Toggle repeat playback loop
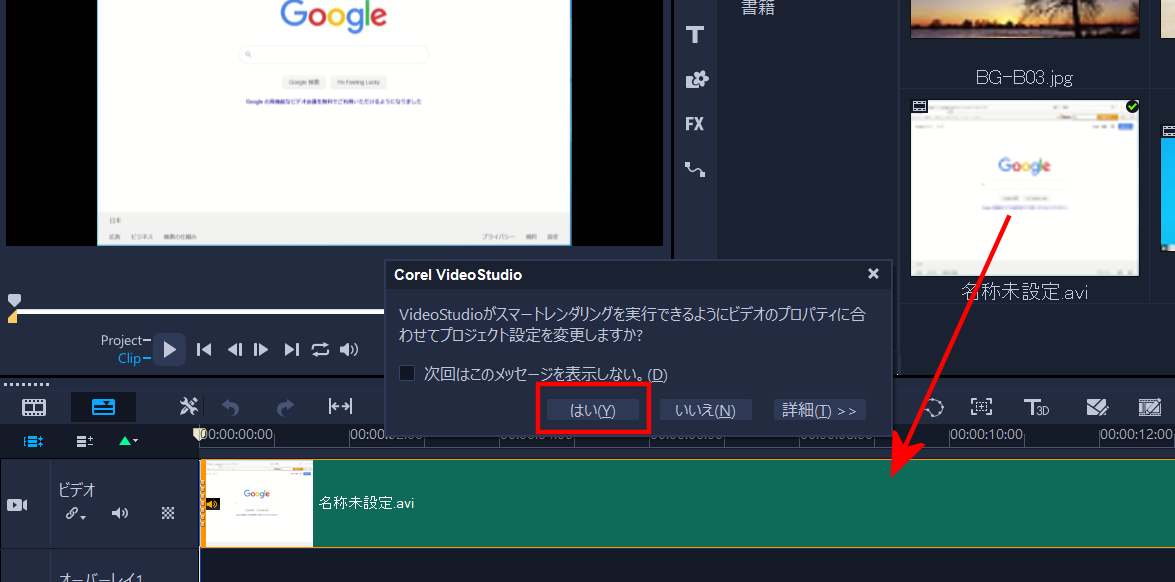 320,349
